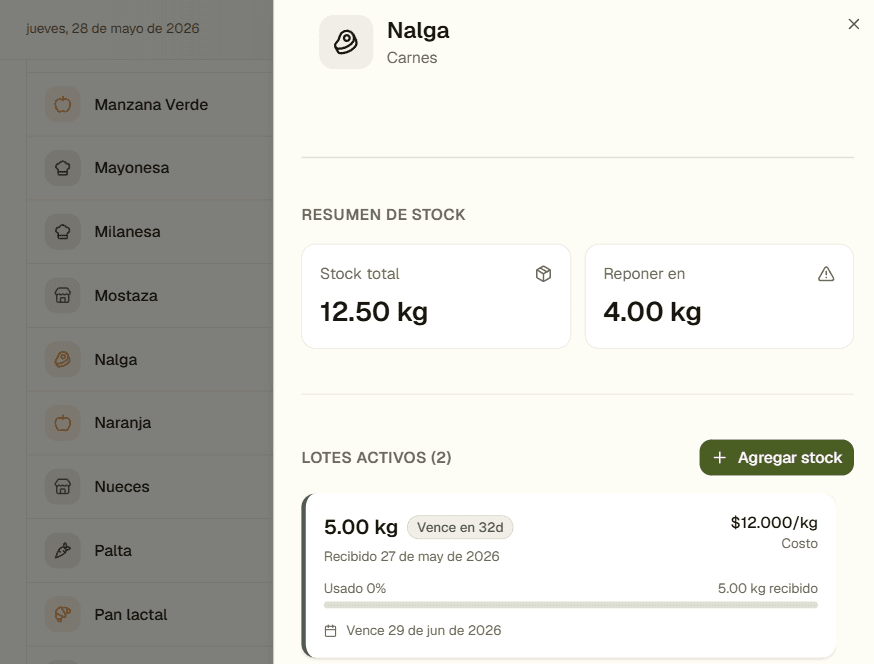Open the Milanesa ingredient row
The image size is (874, 664).
tap(150, 231)
